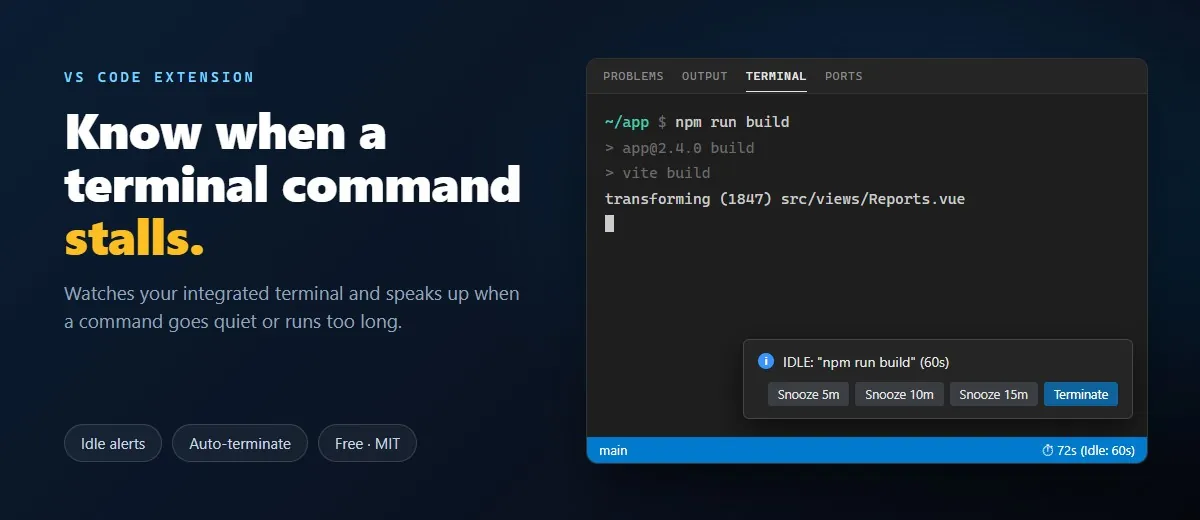
Task: Choose Snooze 15m in the notification
Action: click(x=994, y=394)
